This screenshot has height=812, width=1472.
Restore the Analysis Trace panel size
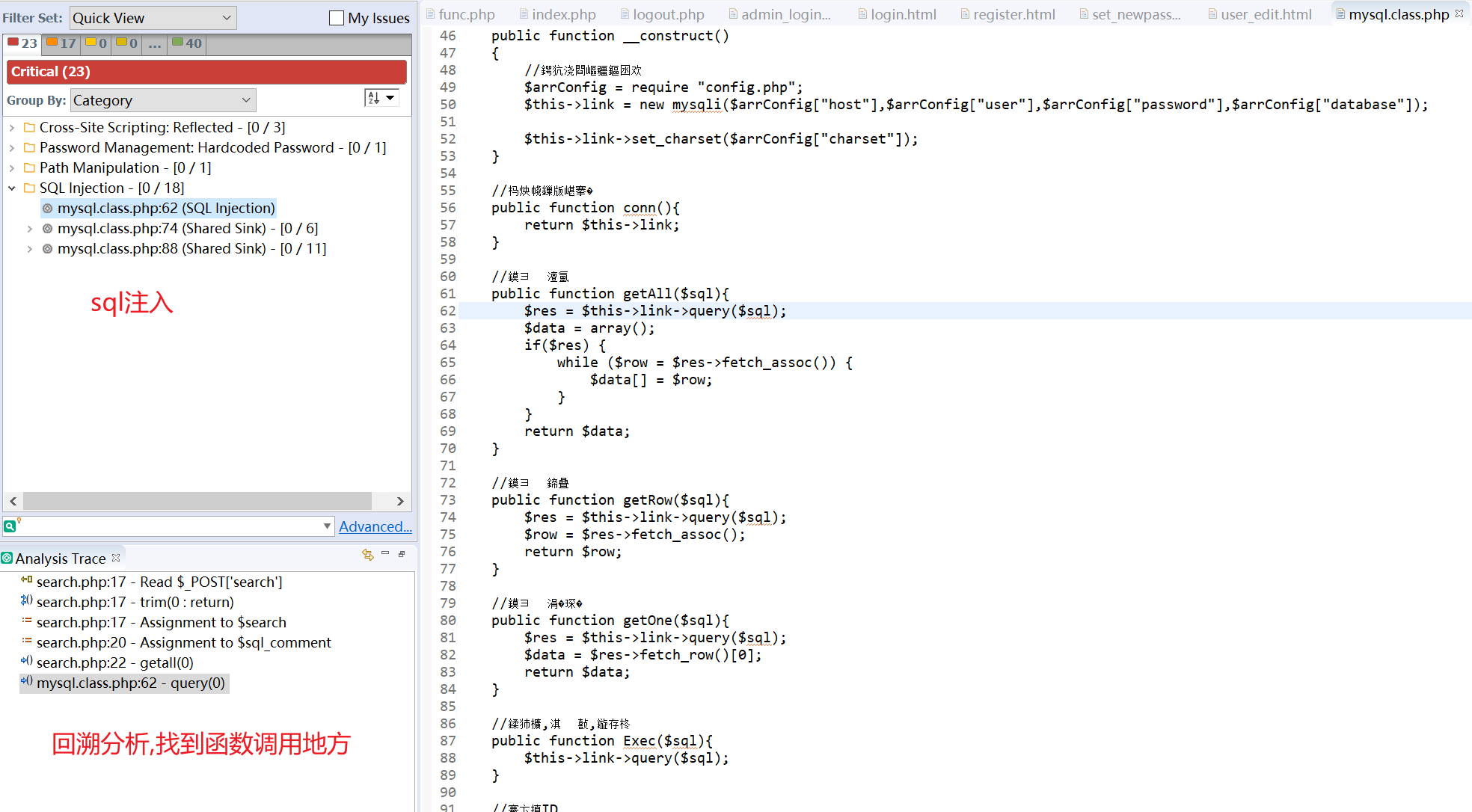tap(402, 554)
